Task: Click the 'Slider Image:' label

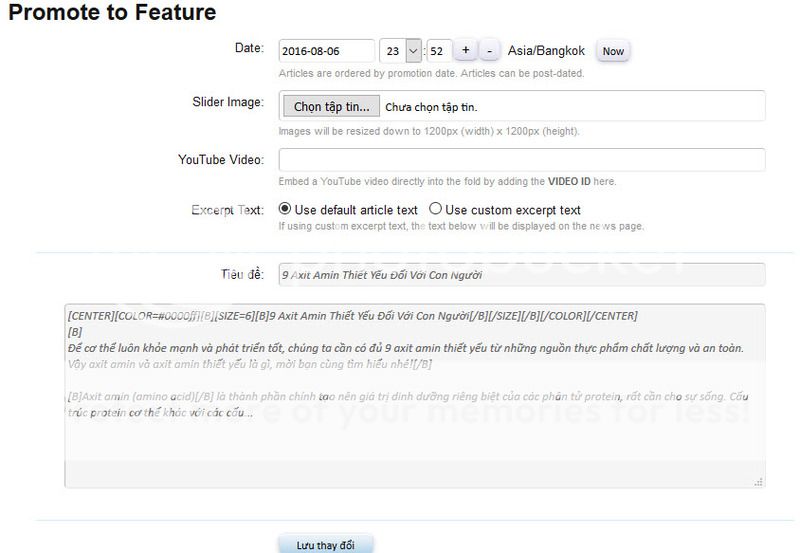Action: 227,102
